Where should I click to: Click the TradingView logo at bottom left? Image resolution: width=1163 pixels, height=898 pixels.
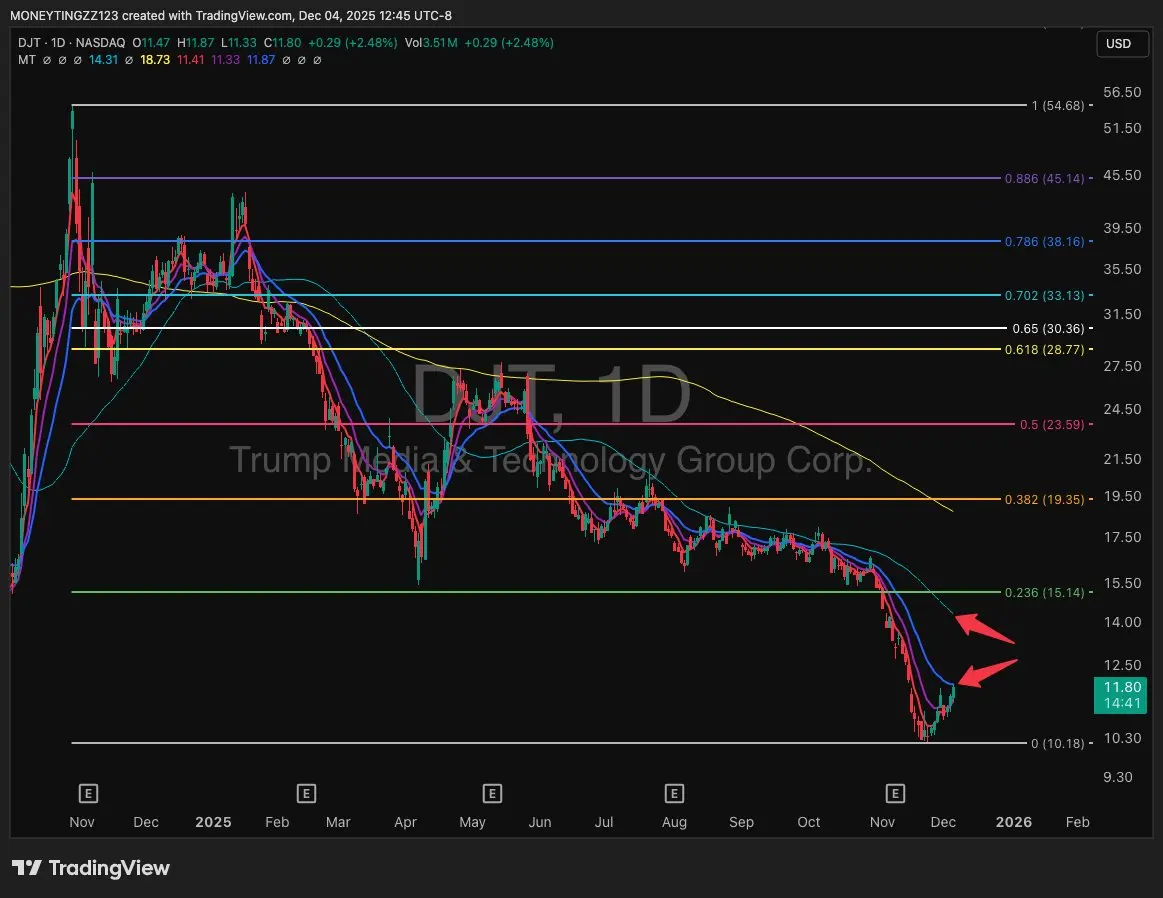tap(91, 868)
